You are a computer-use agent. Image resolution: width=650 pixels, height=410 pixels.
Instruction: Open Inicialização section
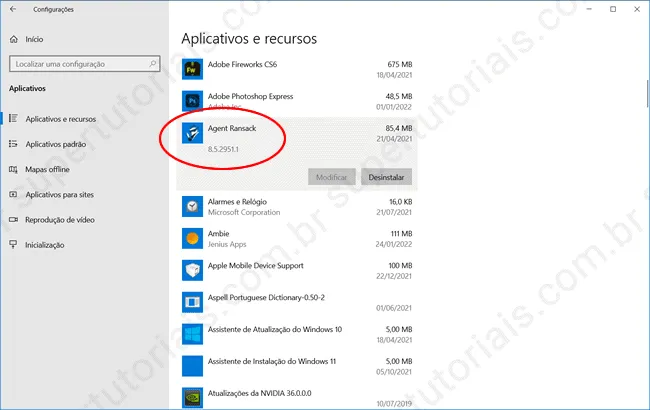(x=44, y=245)
